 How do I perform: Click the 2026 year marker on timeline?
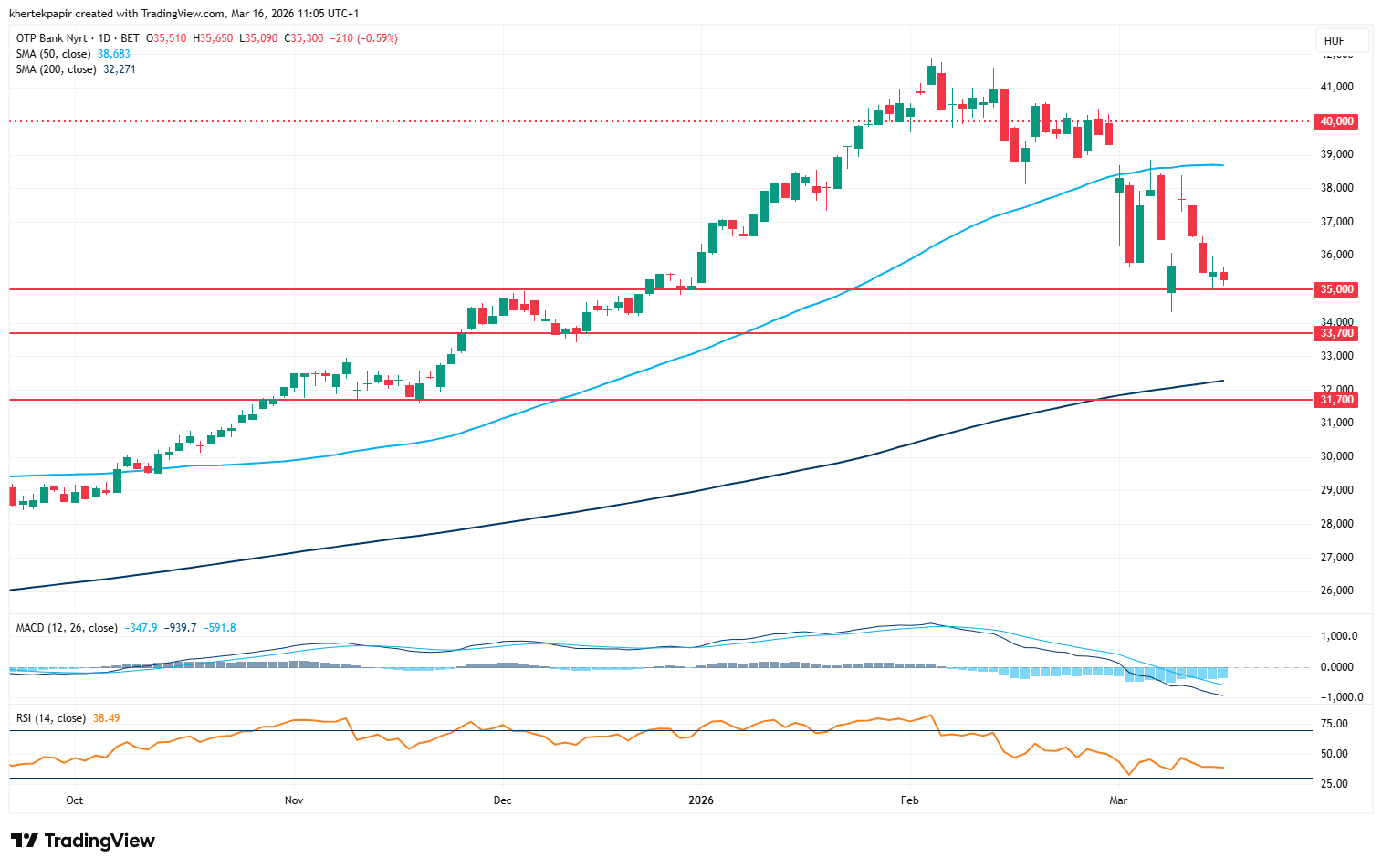click(701, 800)
